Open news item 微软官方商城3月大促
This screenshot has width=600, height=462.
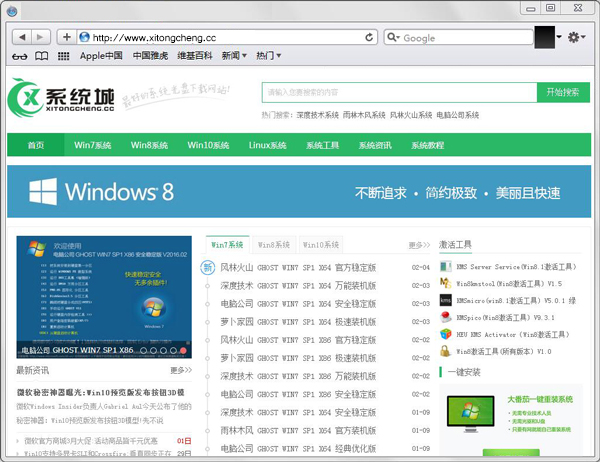(91, 441)
